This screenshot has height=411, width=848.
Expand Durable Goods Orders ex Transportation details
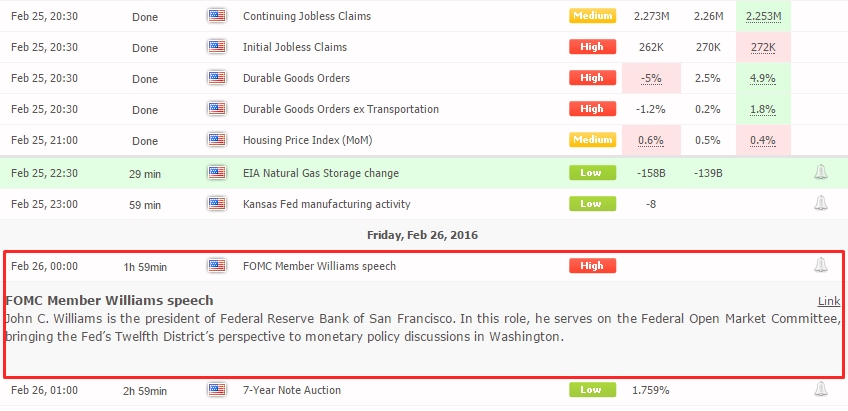(424, 109)
